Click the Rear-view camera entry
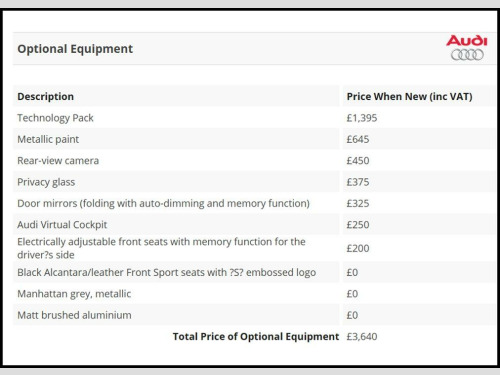 (58, 161)
